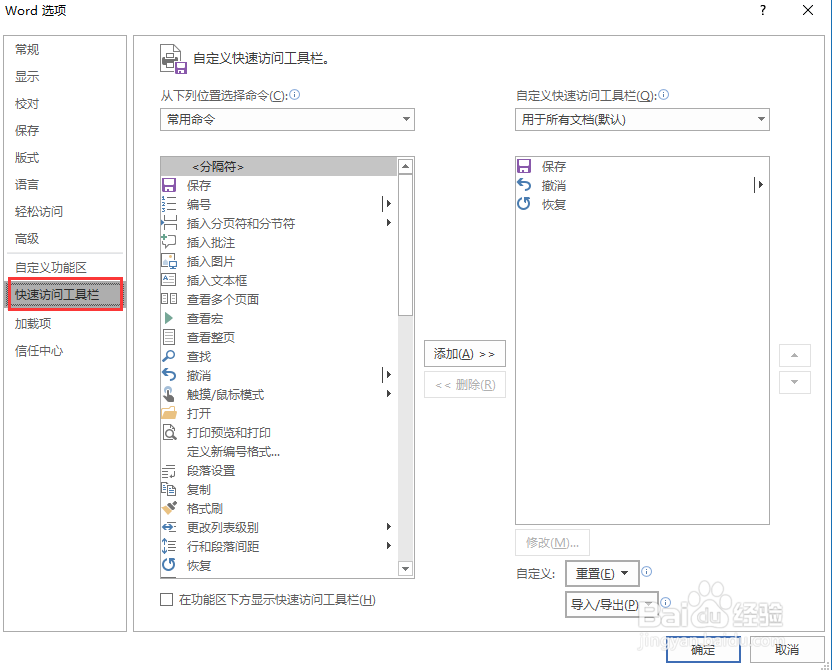
Task: Click info icon next to 从下列位置选择命令
Action: (294, 94)
